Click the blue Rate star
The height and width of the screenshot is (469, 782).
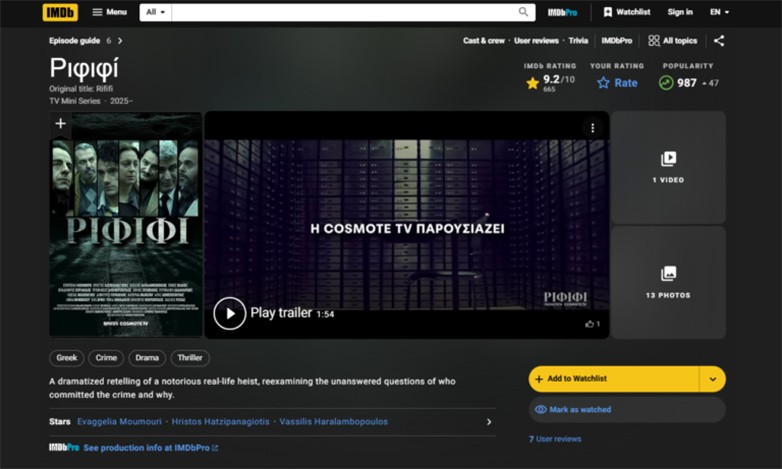coord(603,83)
